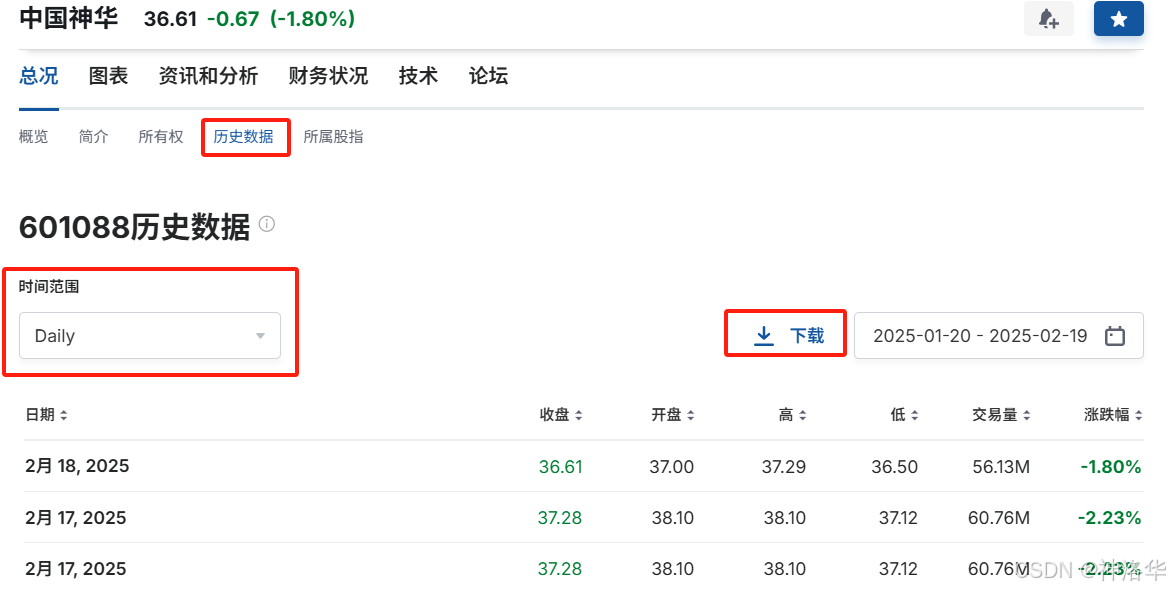The width and height of the screenshot is (1170, 590).
Task: Open the 2025-01-20 - 2025-02-19 date picker
Action: [x=998, y=336]
